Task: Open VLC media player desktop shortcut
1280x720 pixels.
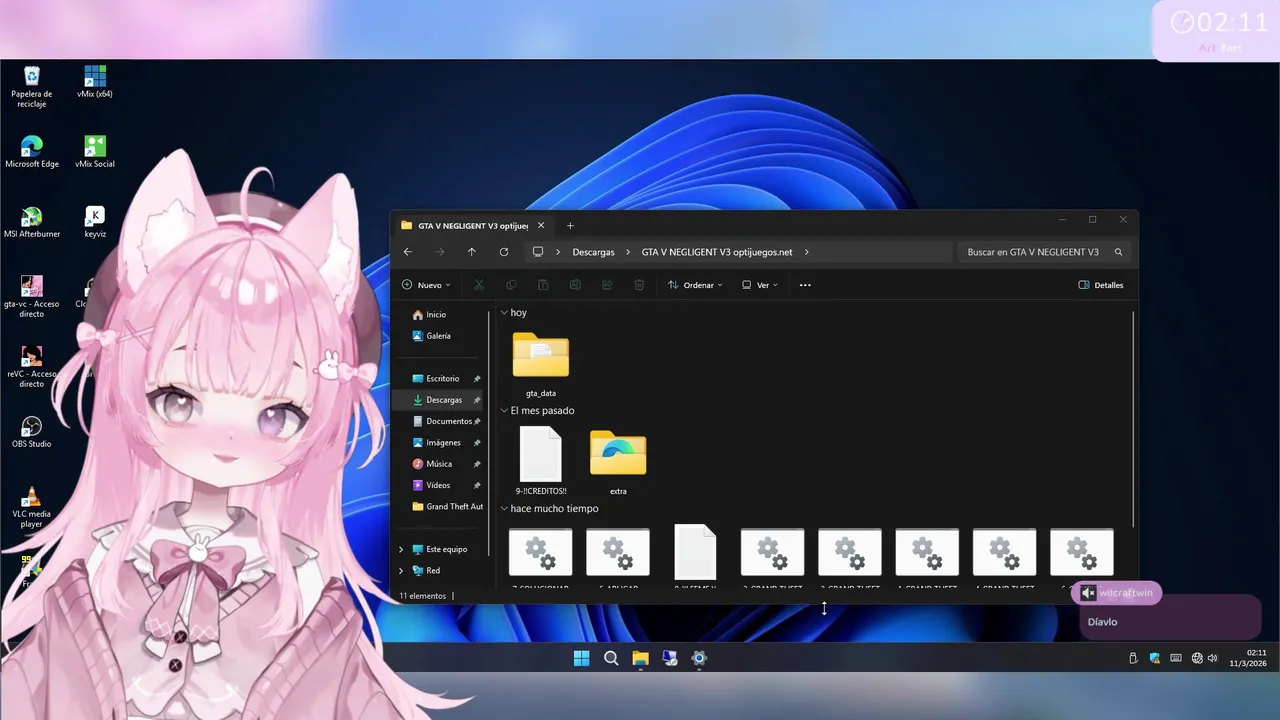Action: pos(32,507)
